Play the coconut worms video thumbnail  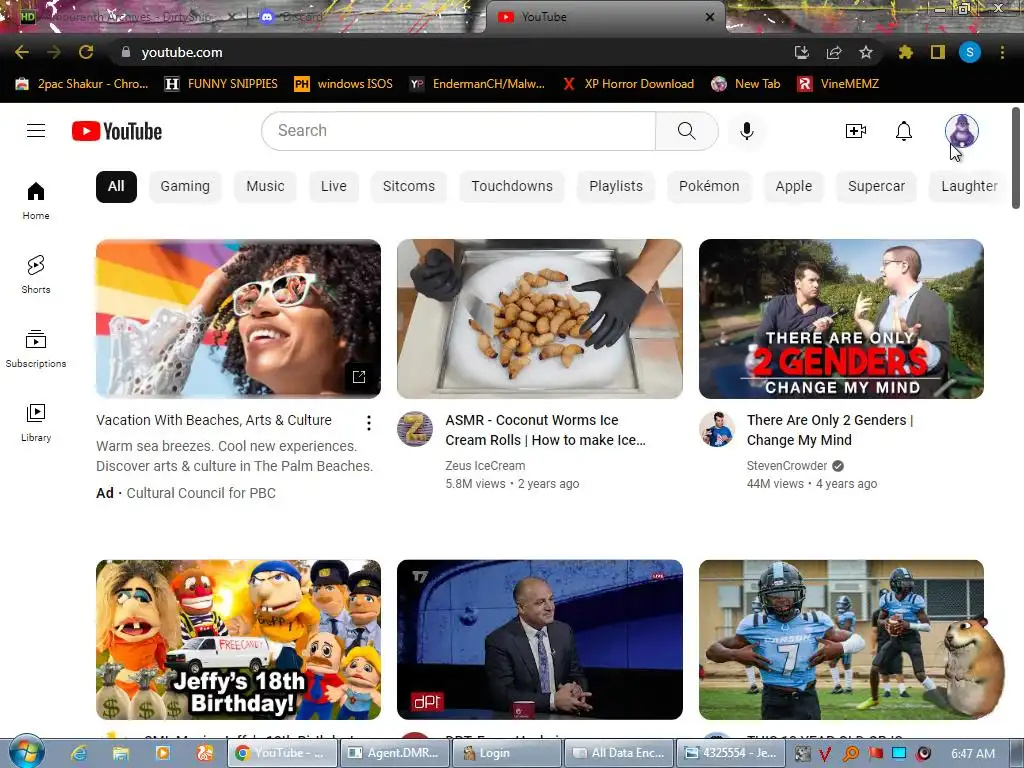click(x=539, y=319)
